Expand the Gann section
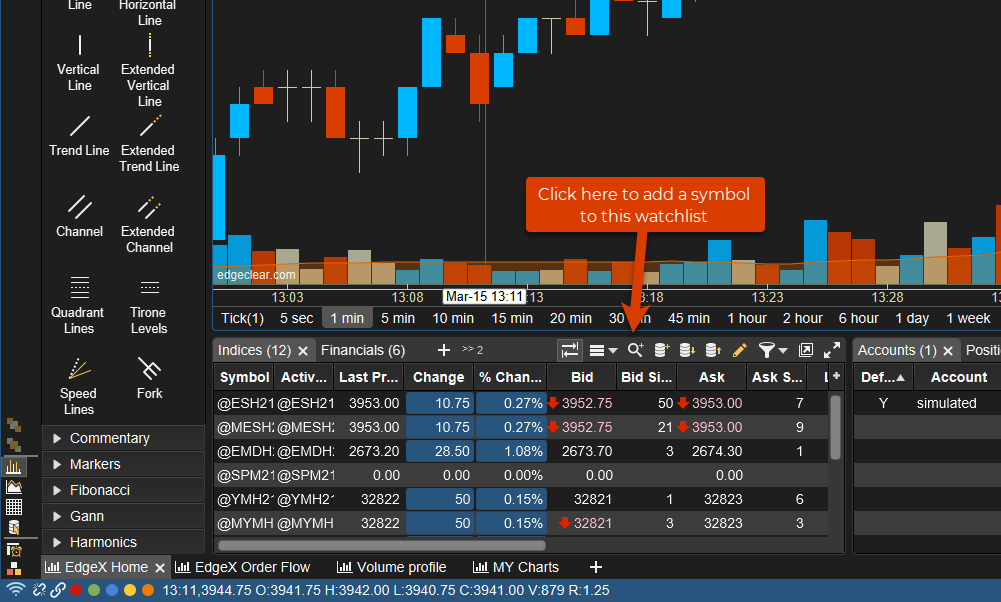 coord(123,516)
